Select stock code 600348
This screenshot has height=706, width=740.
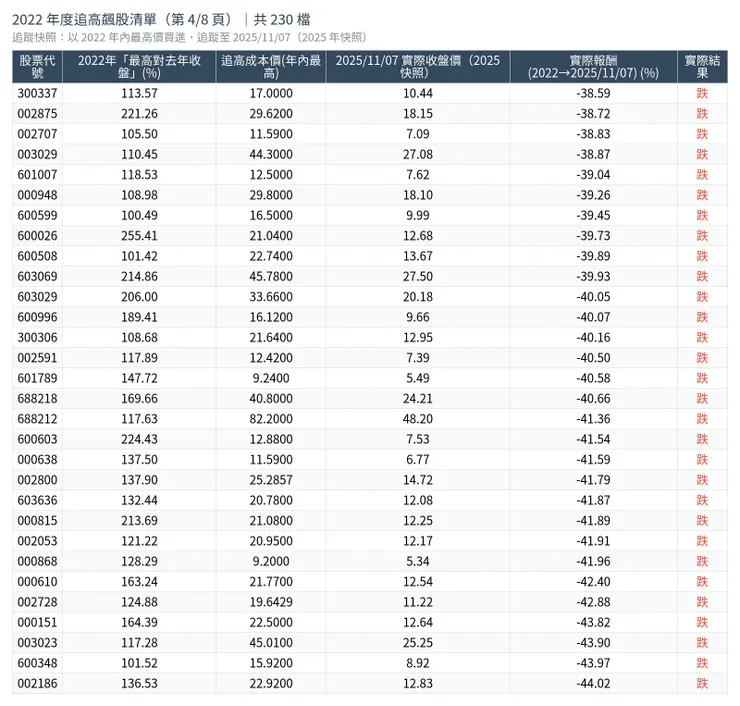pyautogui.click(x=37, y=663)
